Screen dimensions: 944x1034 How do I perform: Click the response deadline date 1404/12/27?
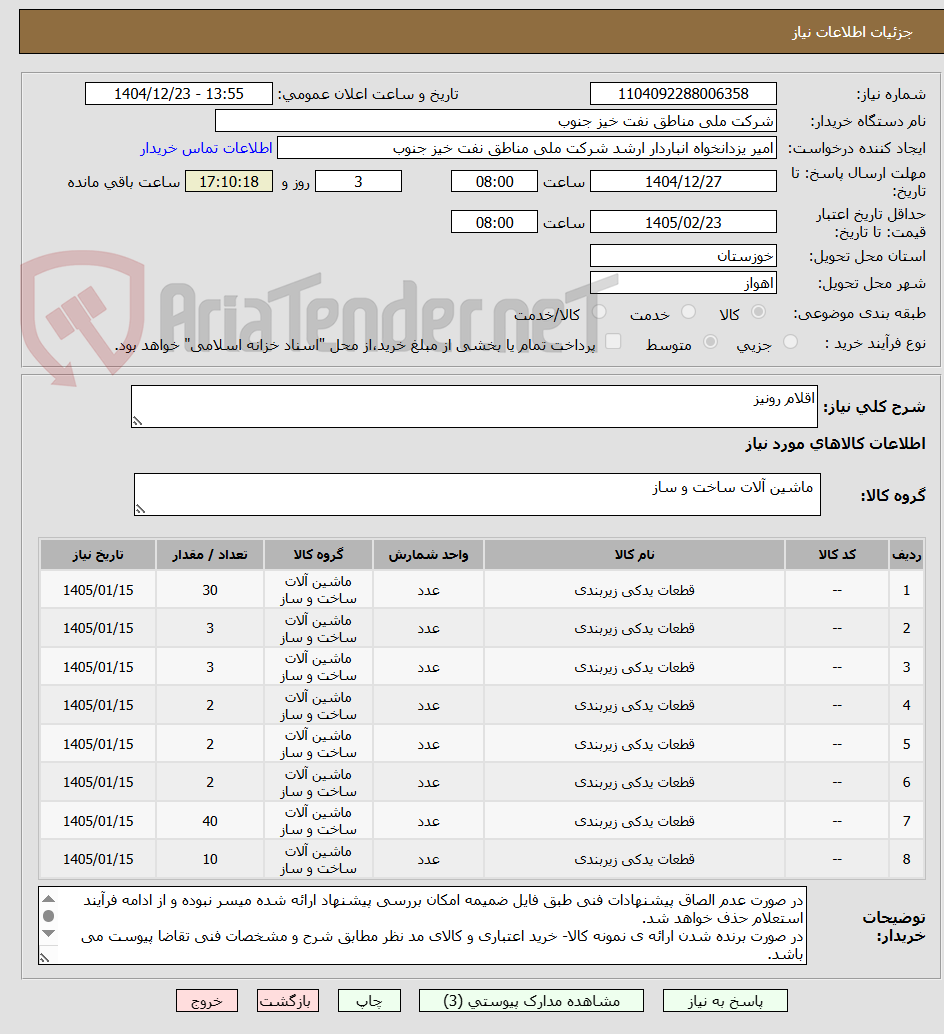tap(683, 181)
